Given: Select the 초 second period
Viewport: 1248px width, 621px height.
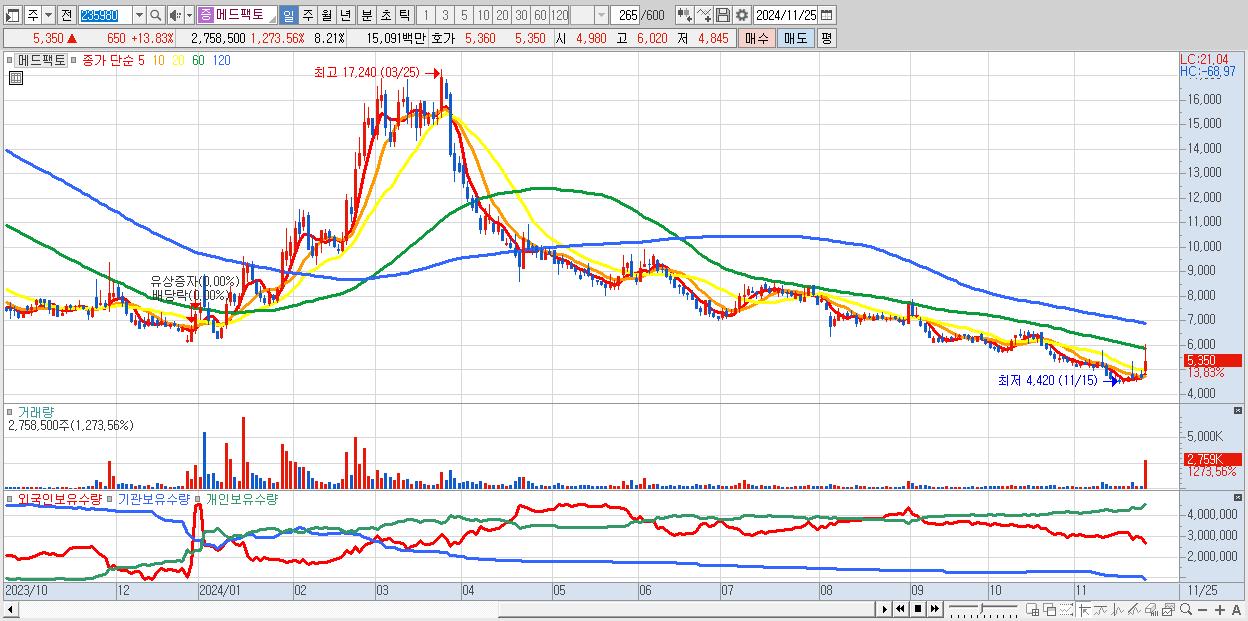Looking at the screenshot, I should [x=385, y=15].
